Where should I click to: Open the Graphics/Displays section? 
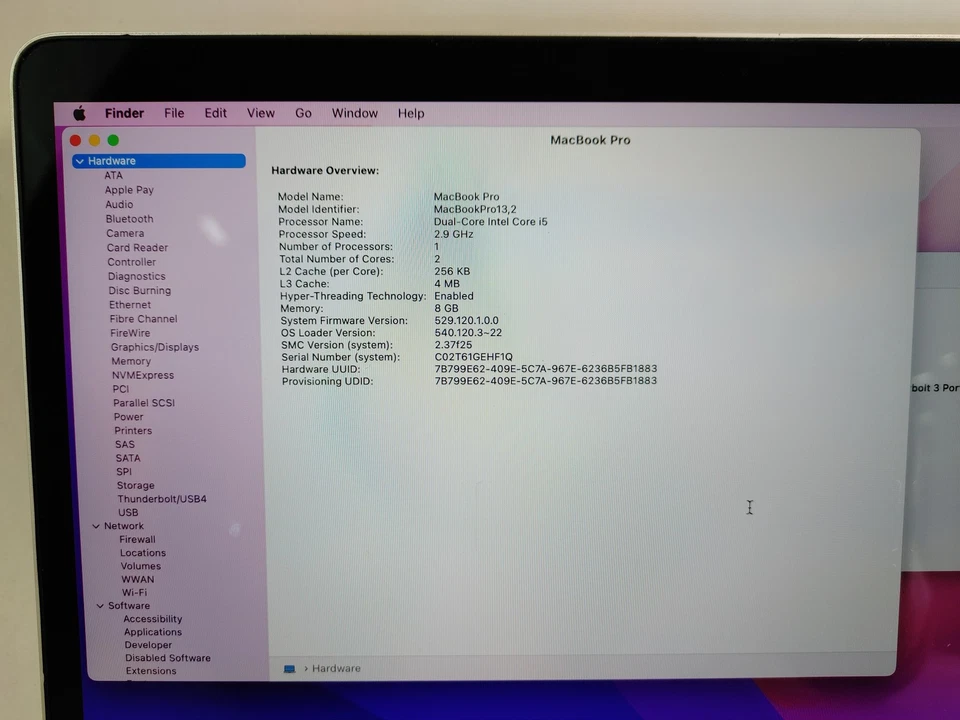(x=154, y=346)
